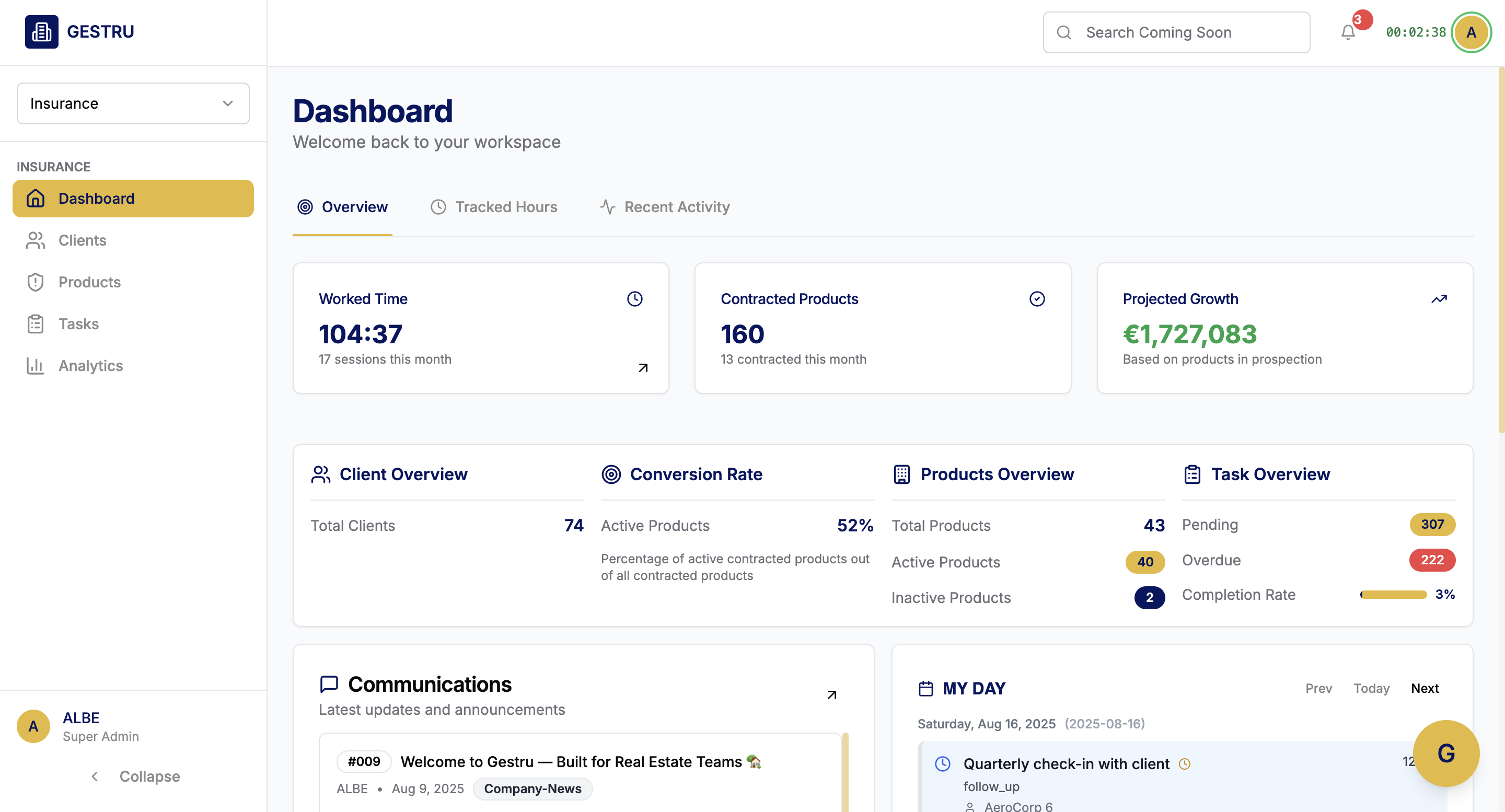Select Today in the MY DAY calendar
1505x812 pixels.
coord(1372,688)
